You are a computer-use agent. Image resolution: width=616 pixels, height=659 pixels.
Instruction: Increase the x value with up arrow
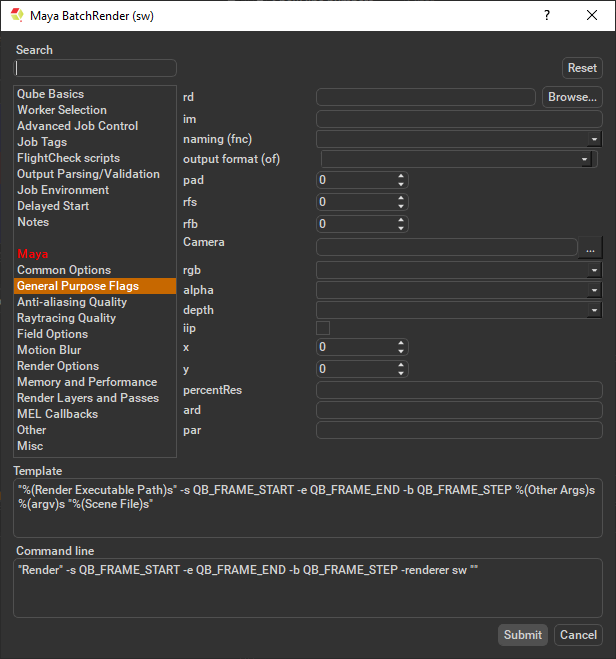[401, 343]
